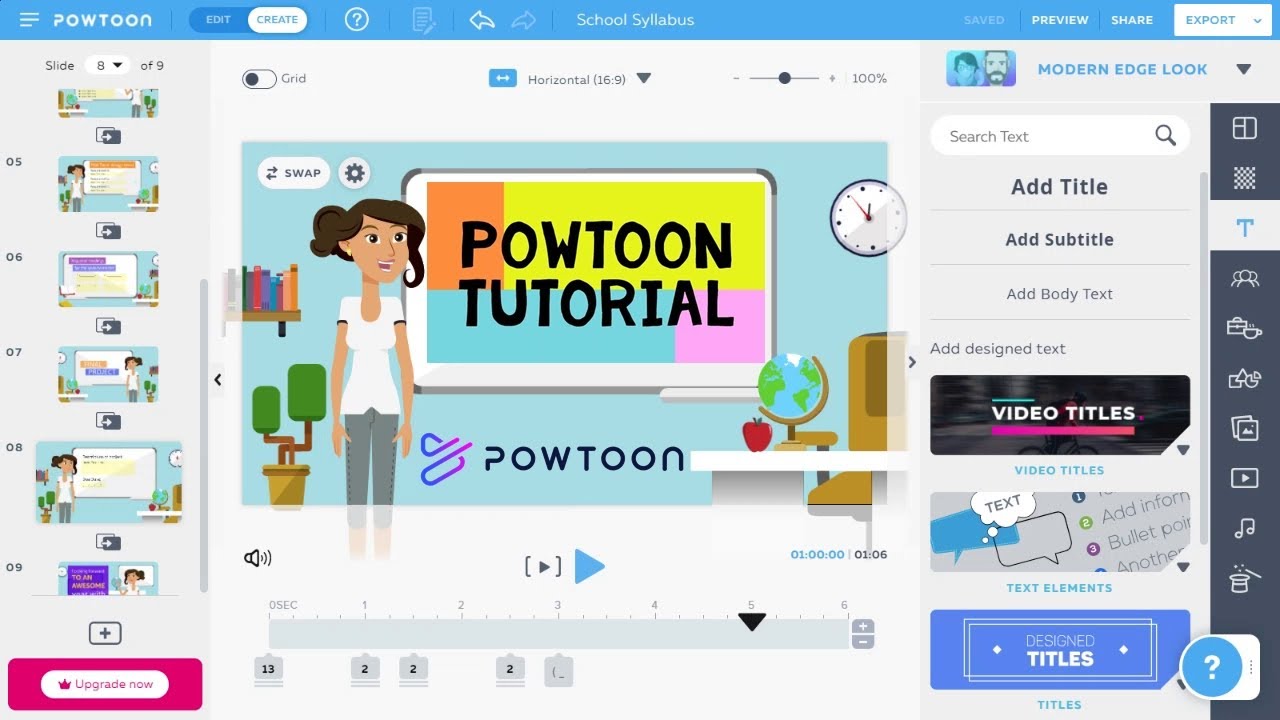Click the School Syllabus project title
1280x720 pixels.
click(635, 20)
